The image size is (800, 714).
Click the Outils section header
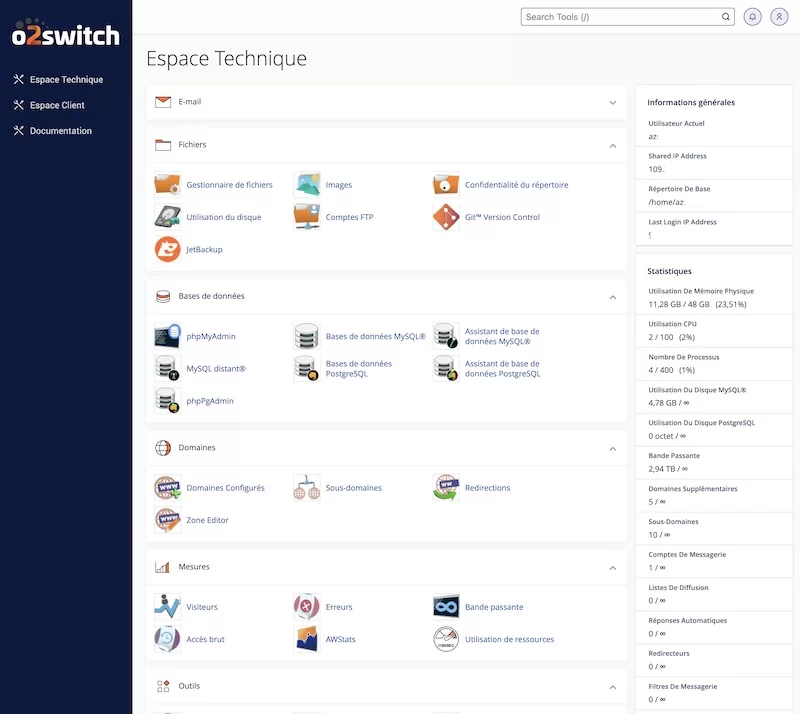coord(386,686)
